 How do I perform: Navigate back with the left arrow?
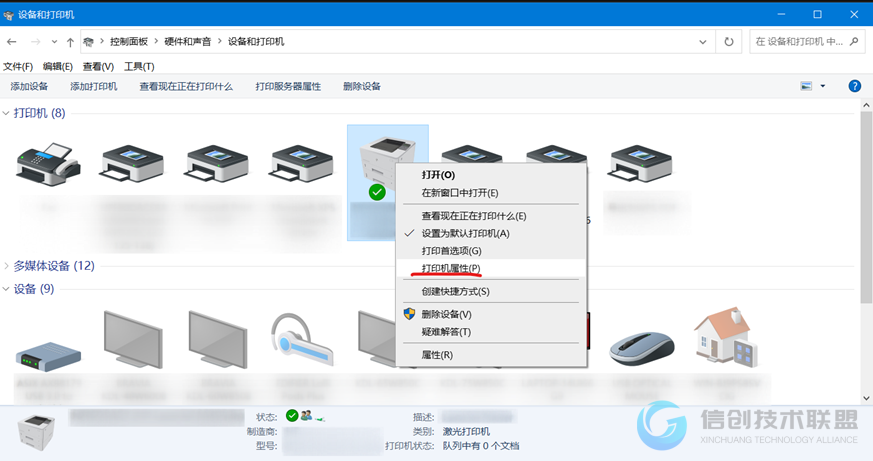pyautogui.click(x=12, y=42)
